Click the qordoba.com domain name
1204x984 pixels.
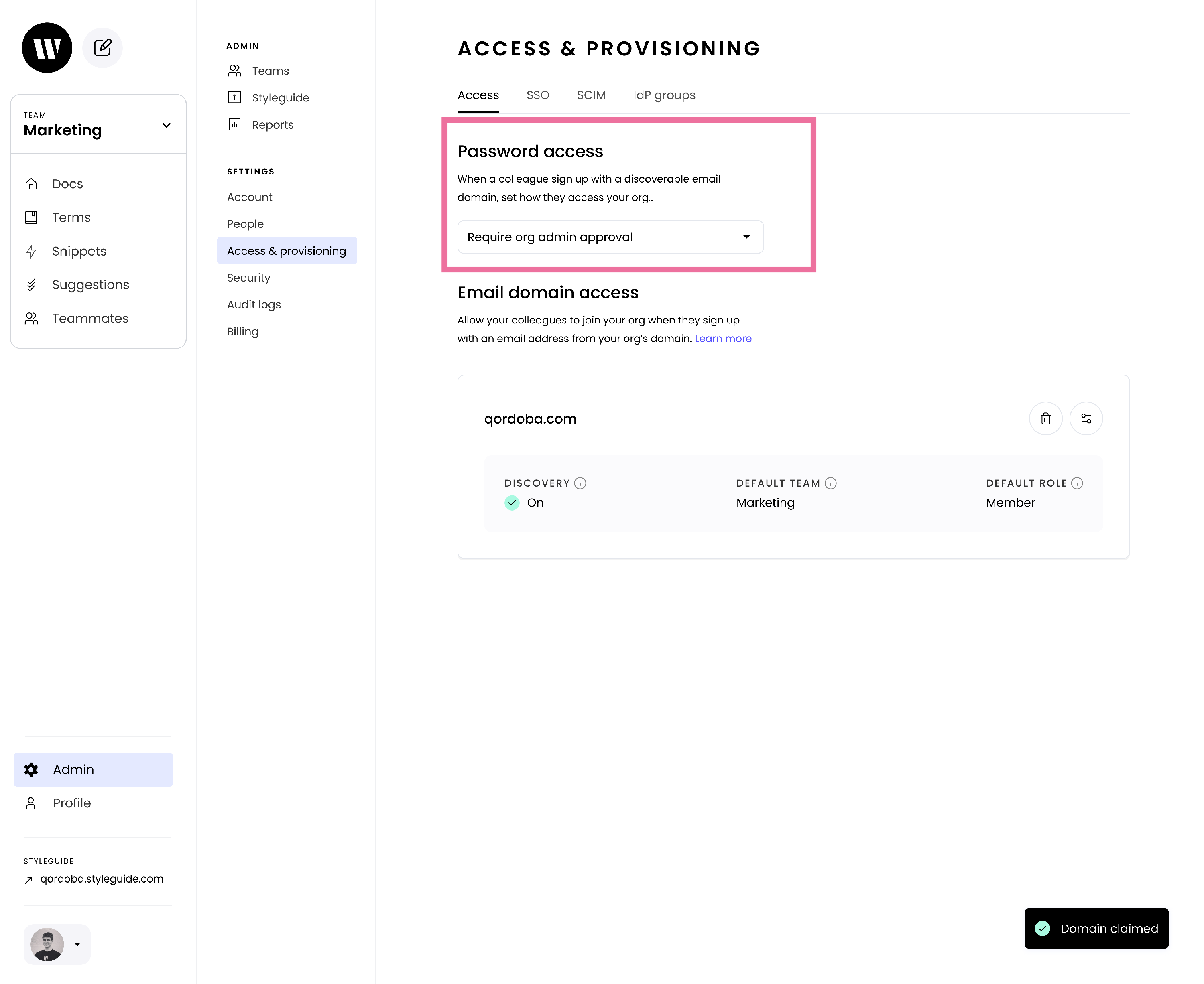[x=530, y=419]
